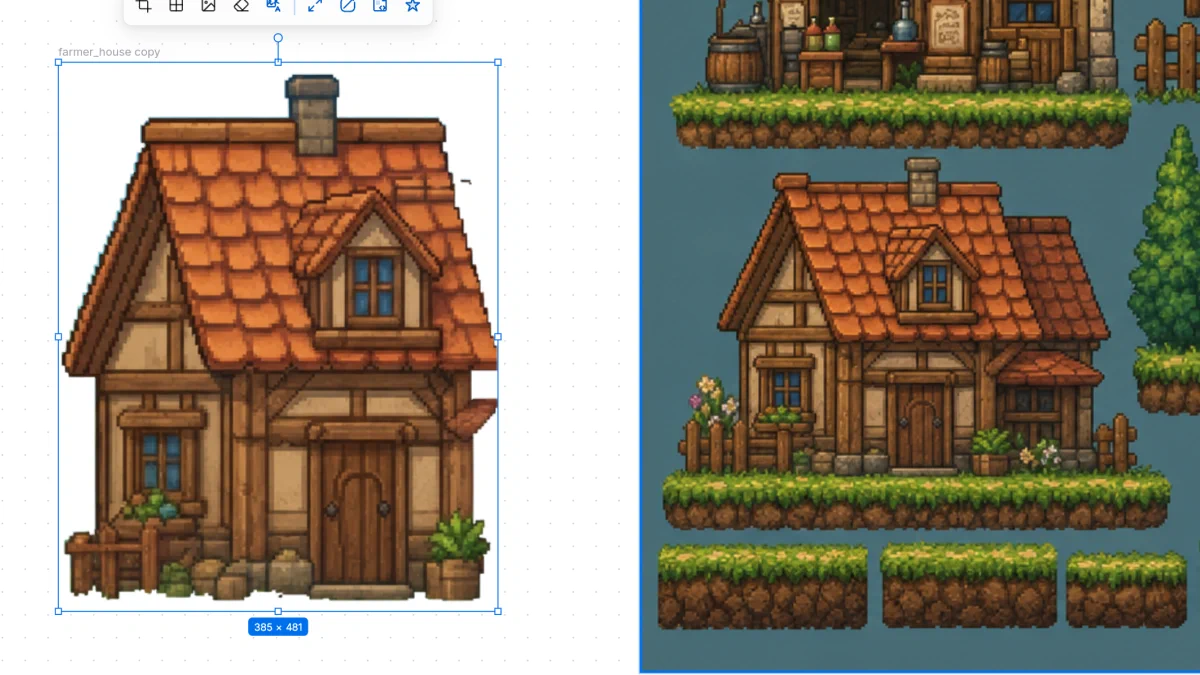Click the right-middle selection handle
Viewport: 1200px width, 675px height.
pyautogui.click(x=498, y=337)
